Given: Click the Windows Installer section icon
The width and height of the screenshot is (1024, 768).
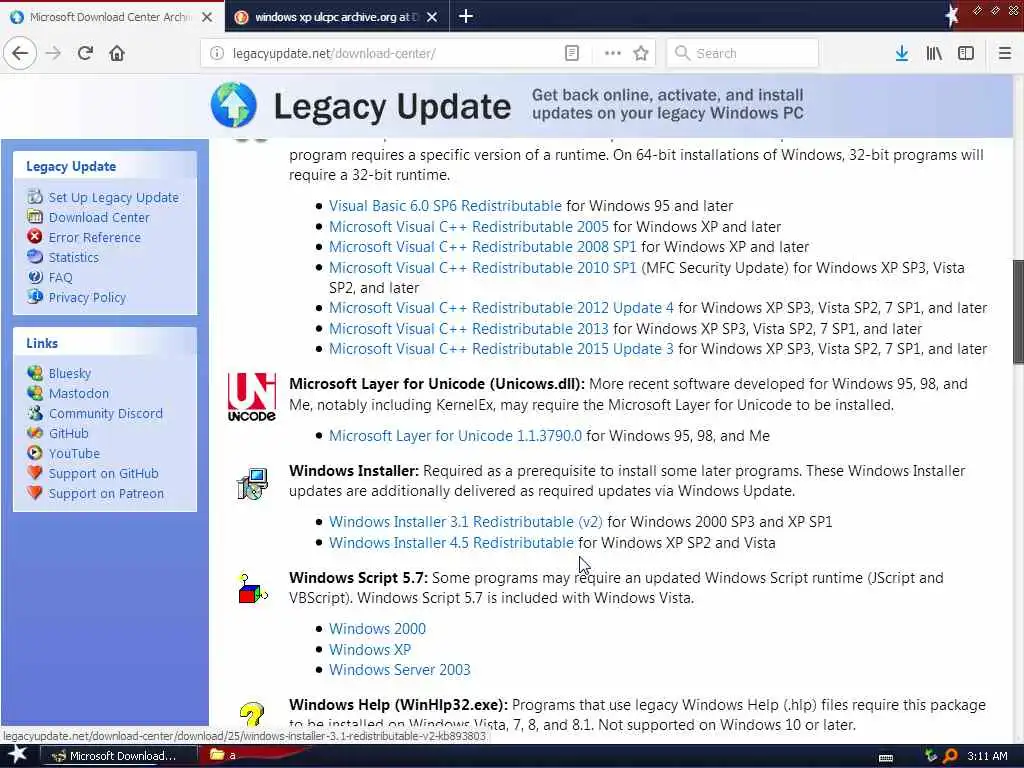Looking at the screenshot, I should click(x=252, y=484).
